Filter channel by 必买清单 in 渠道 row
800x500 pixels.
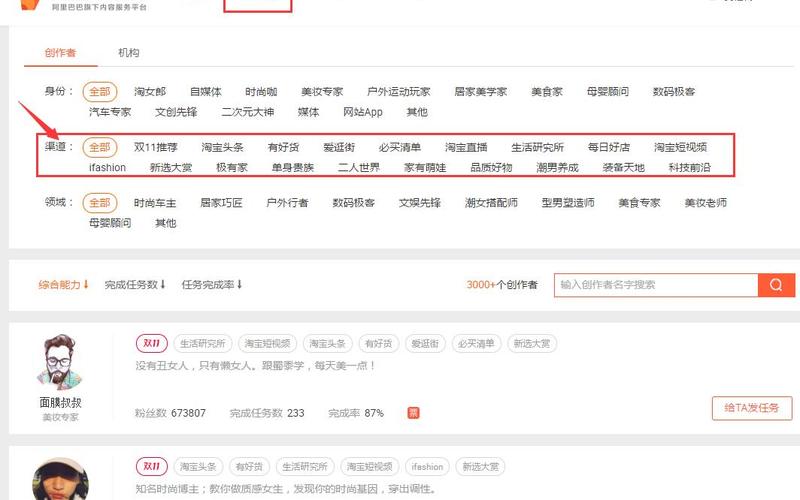click(x=399, y=147)
